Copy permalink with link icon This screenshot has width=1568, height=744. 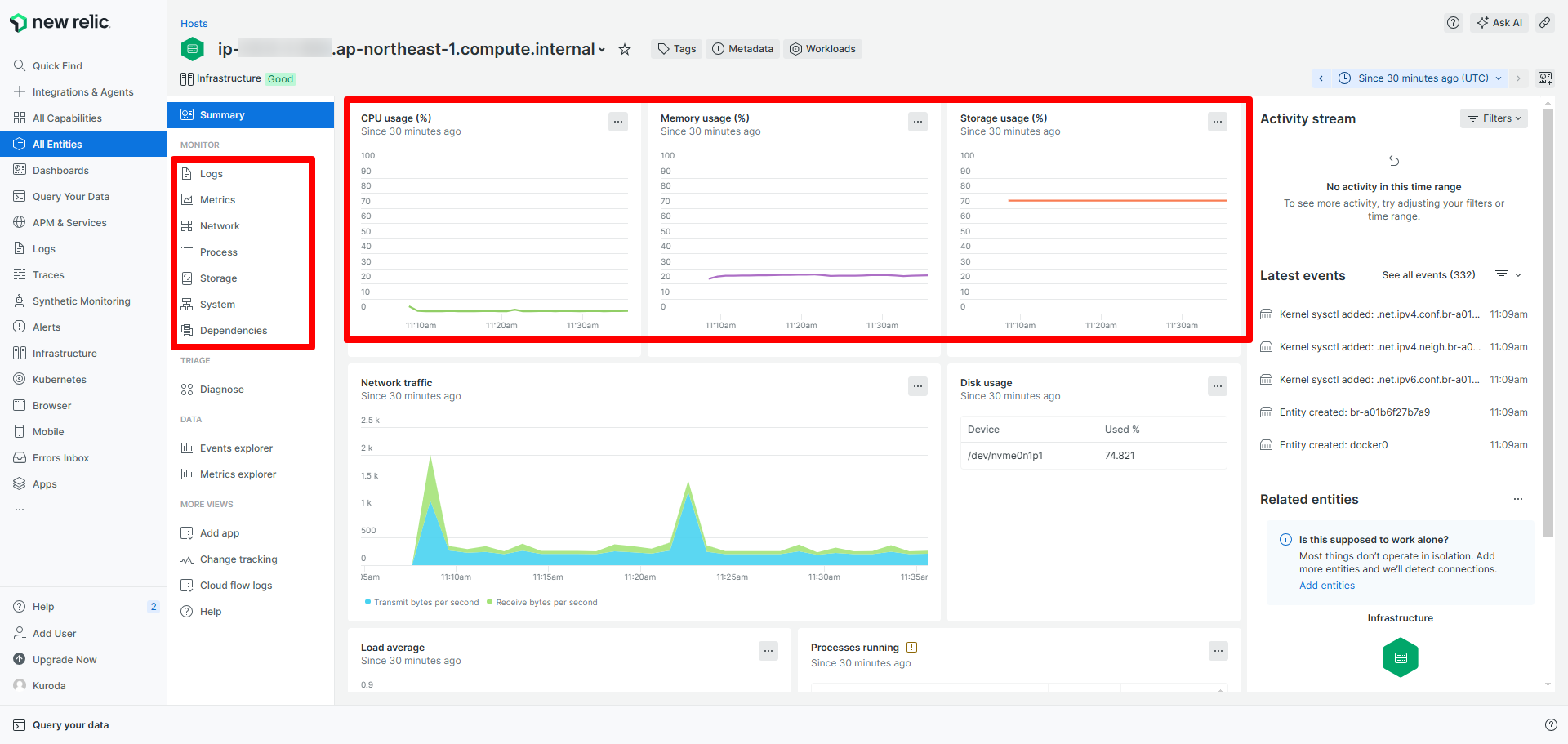point(1544,23)
